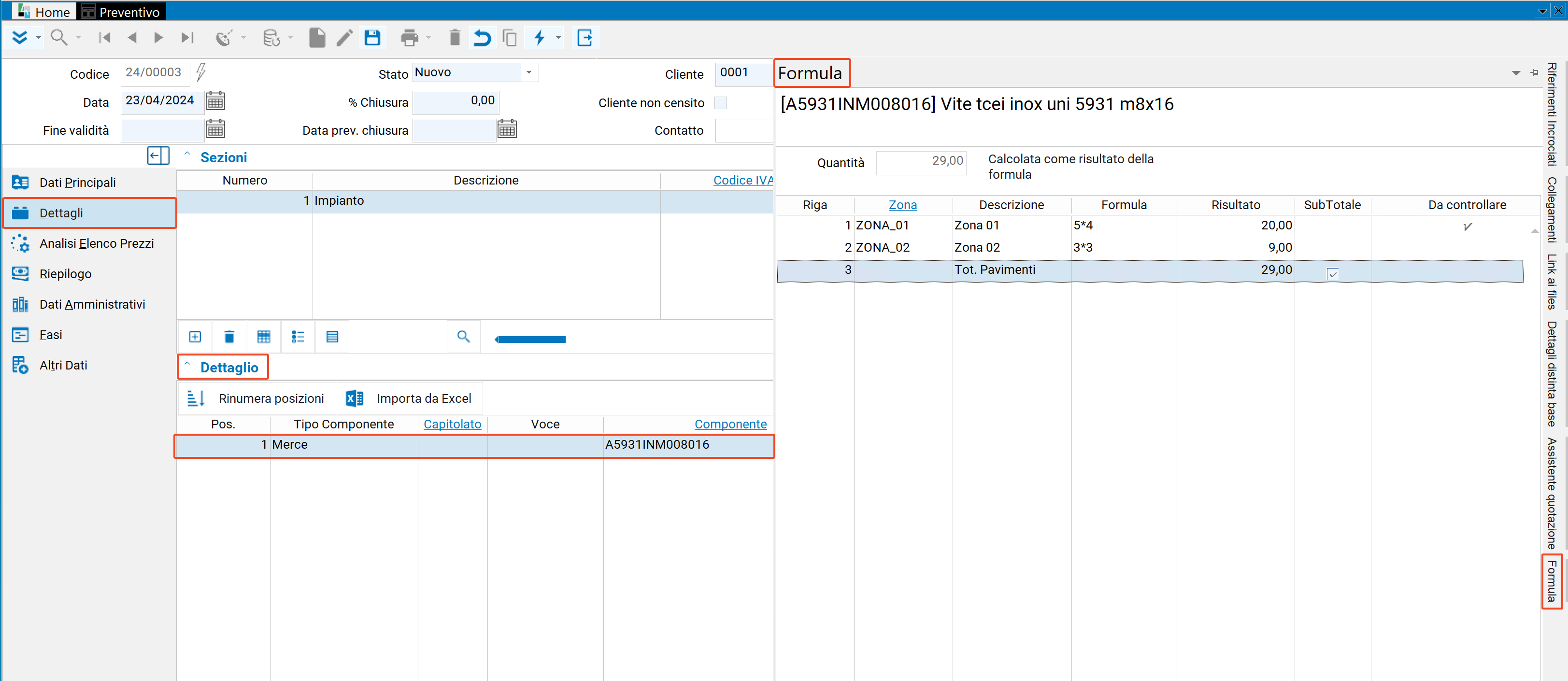Undo changes with arrow icon
Viewport: 1568px width, 681px height.
pyautogui.click(x=482, y=38)
